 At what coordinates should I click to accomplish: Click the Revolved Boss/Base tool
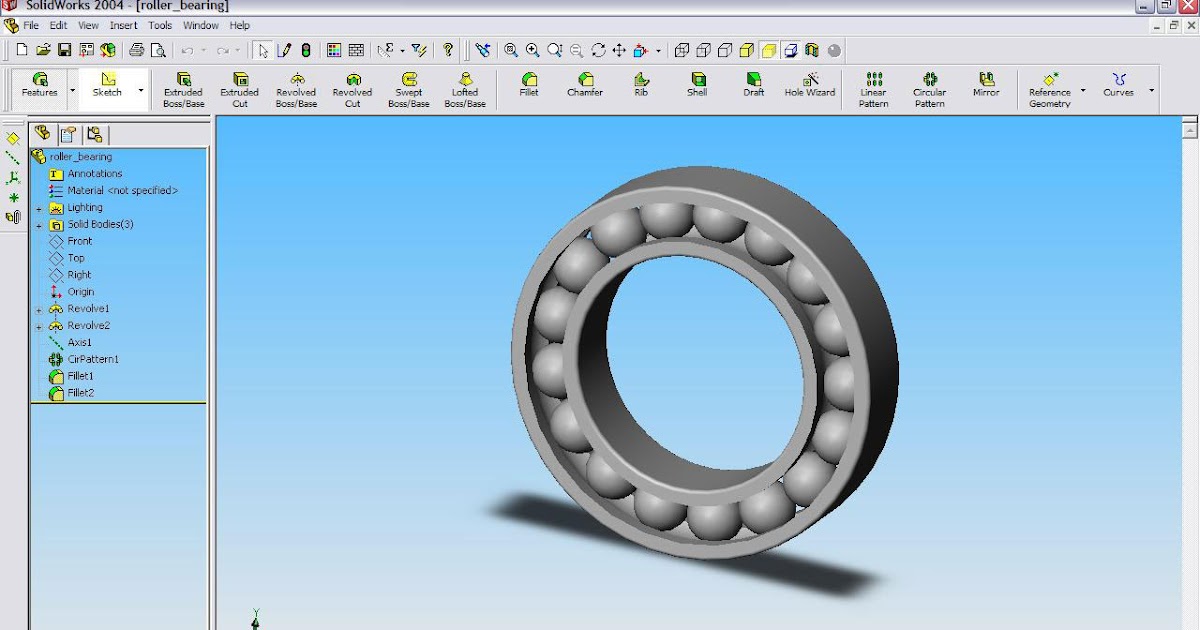tap(296, 90)
